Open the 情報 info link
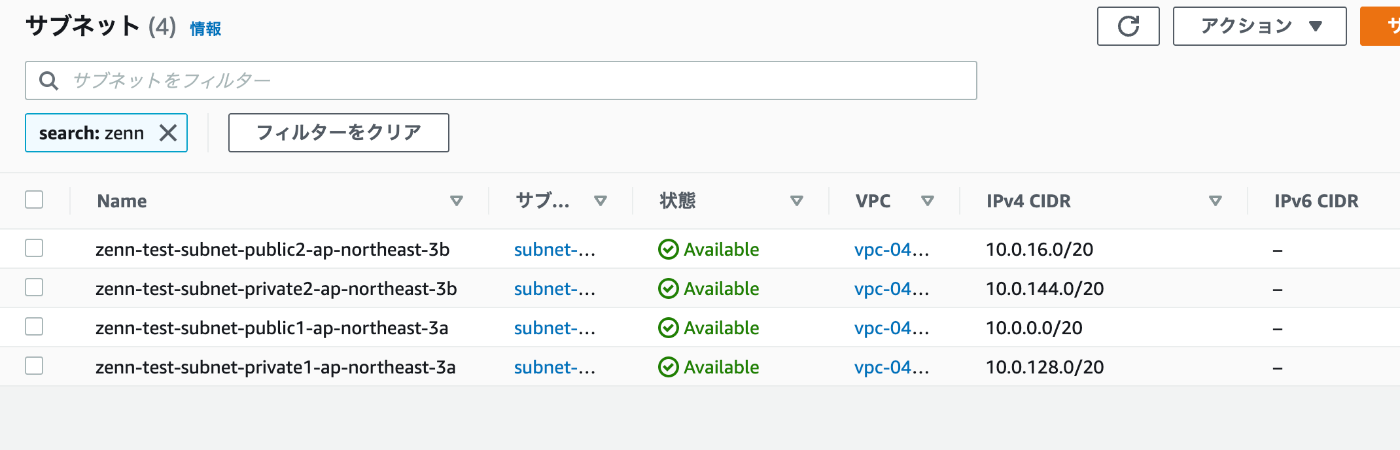The width and height of the screenshot is (1400, 450). coord(206,29)
